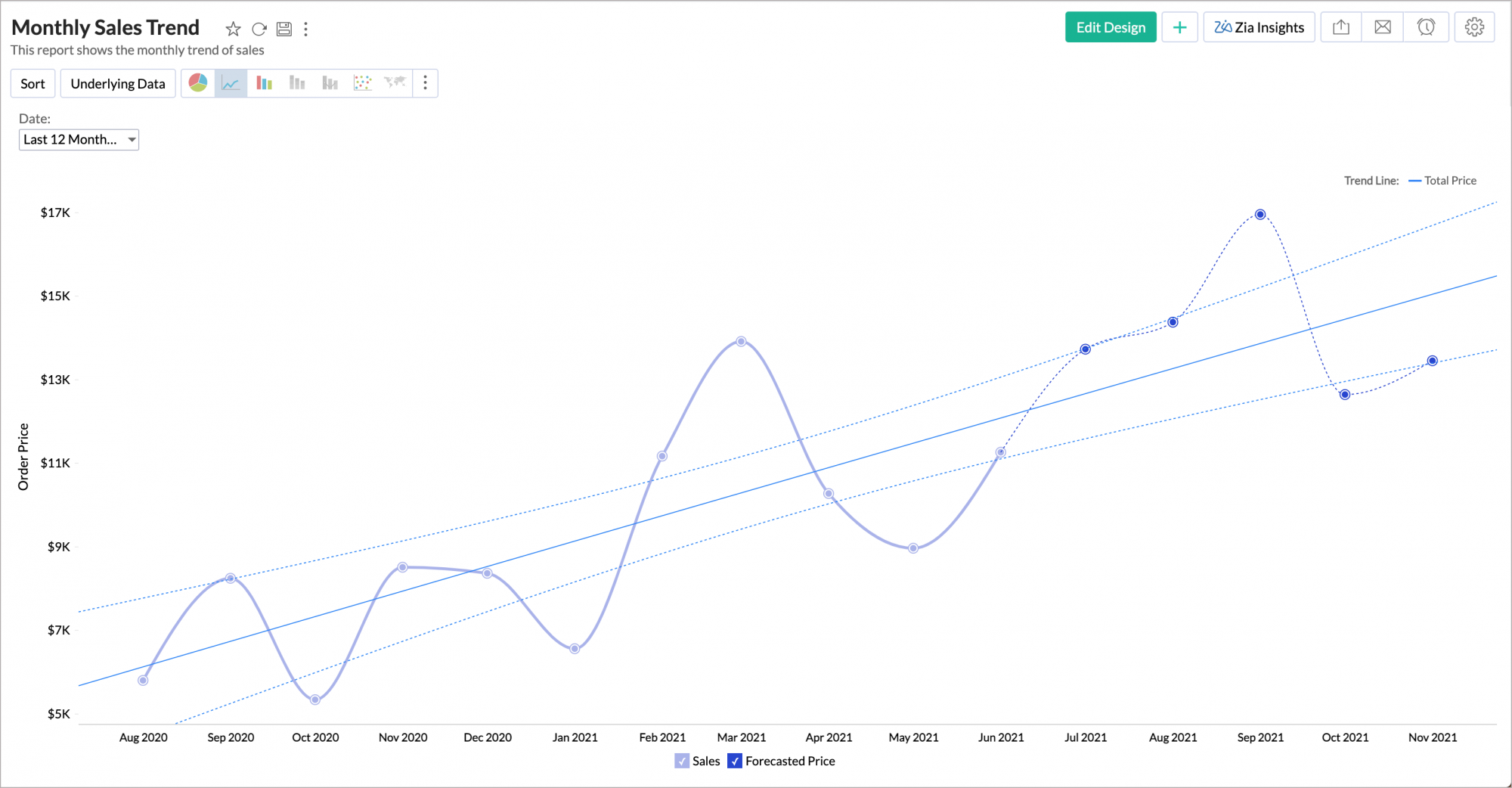Click the email envelope icon
Image resolution: width=1512 pixels, height=788 pixels.
click(x=1382, y=27)
